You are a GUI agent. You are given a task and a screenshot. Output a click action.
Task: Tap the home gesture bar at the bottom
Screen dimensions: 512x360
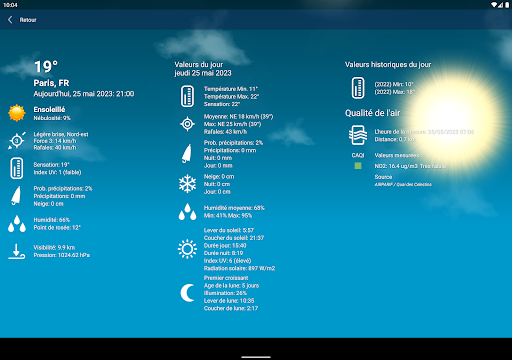pos(256,357)
